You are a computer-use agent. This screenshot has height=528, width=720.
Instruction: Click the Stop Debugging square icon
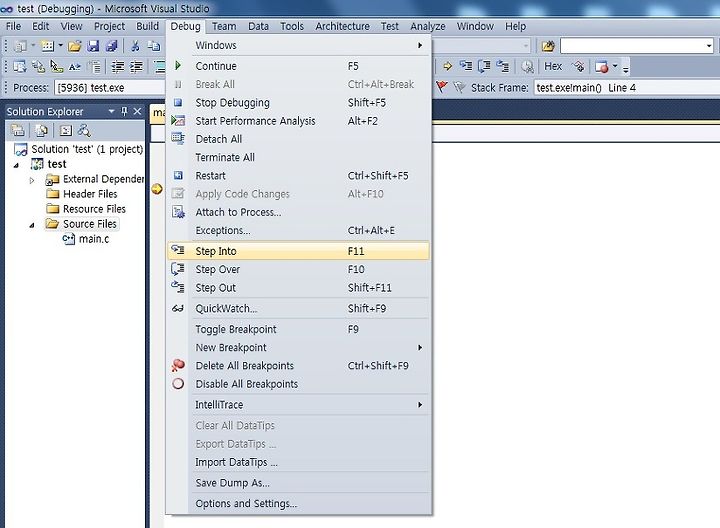(x=178, y=102)
